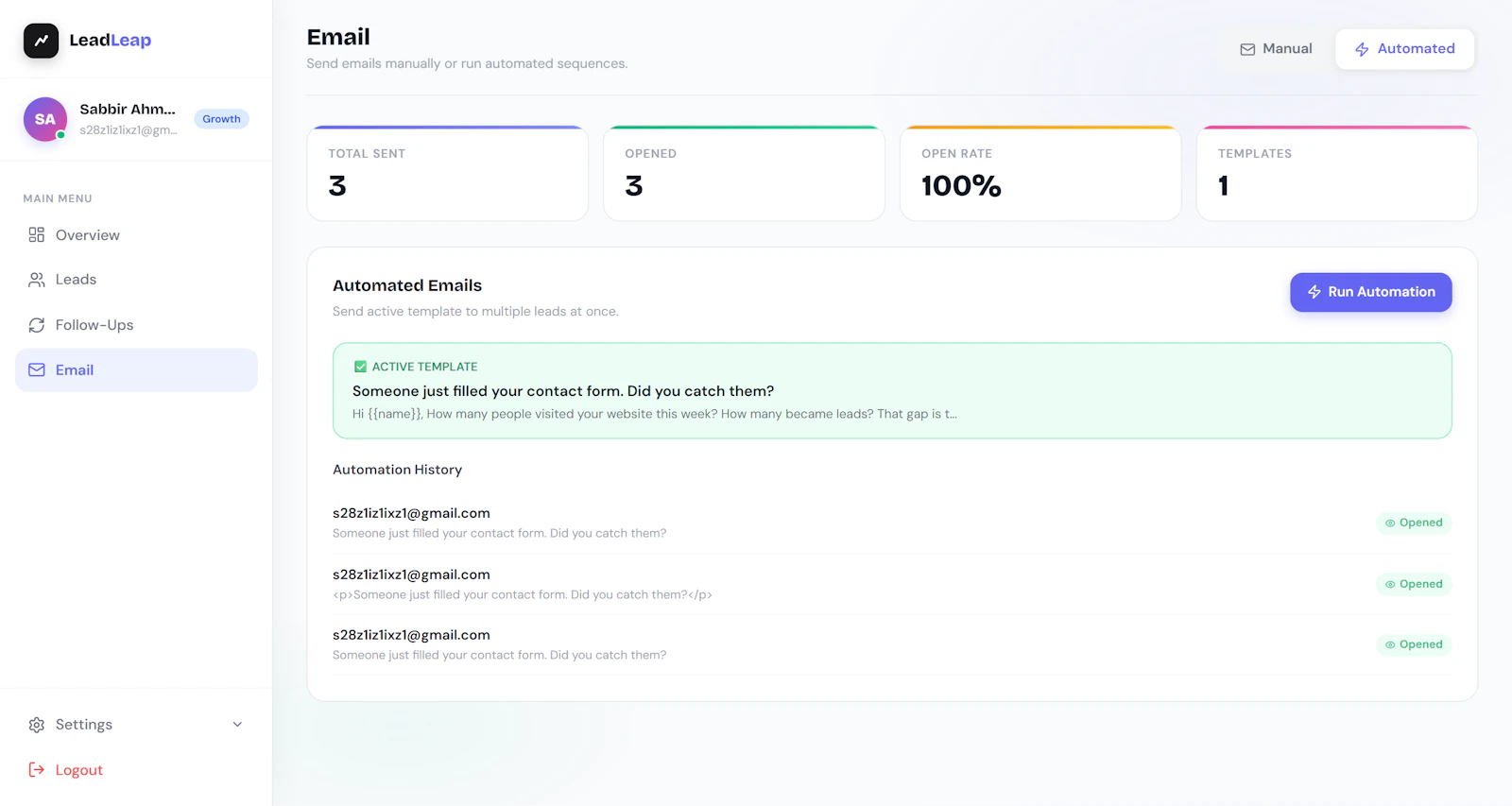Click the Logout arrow icon
Viewport: 1512px width, 806px height.
(x=37, y=770)
